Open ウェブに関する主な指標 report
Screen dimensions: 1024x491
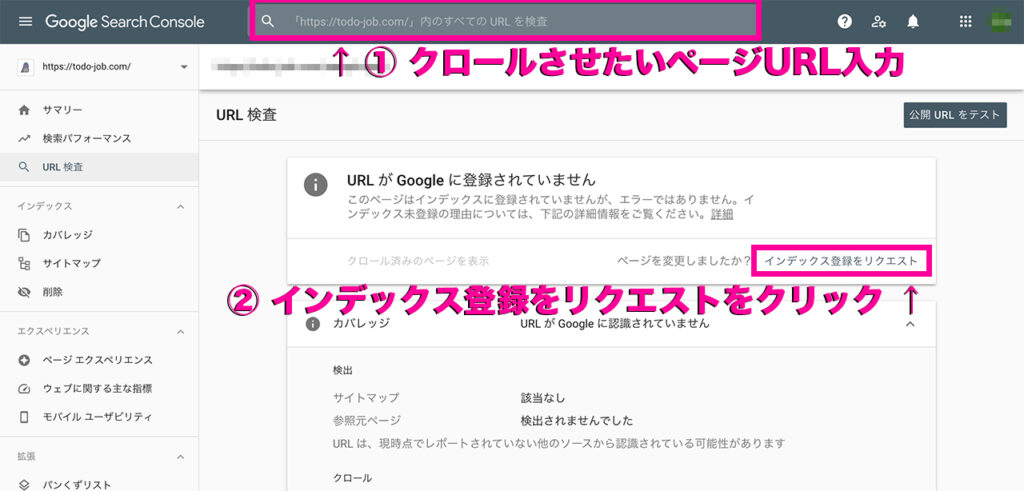(x=99, y=388)
